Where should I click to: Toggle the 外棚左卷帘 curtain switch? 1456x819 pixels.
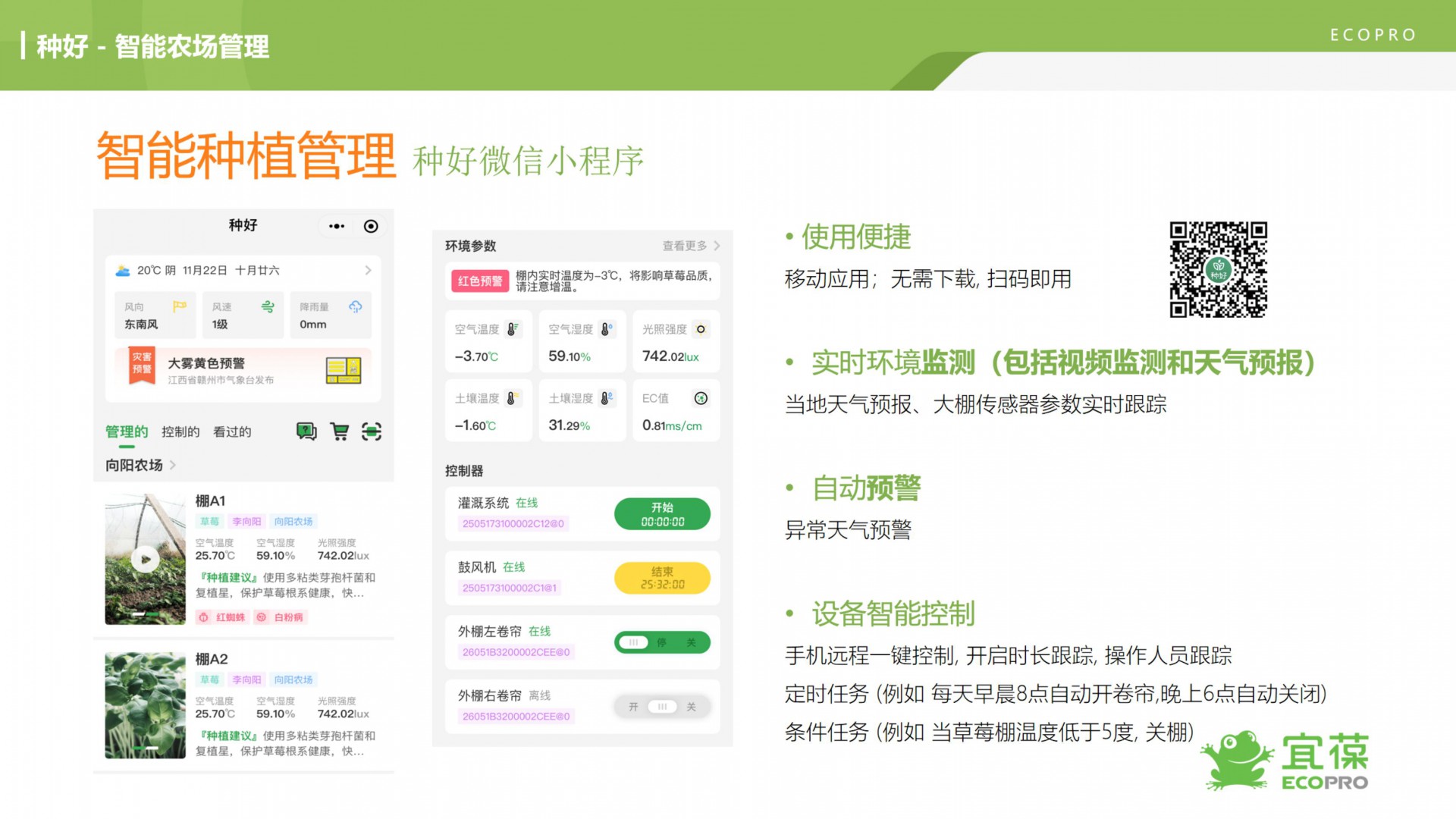point(662,642)
